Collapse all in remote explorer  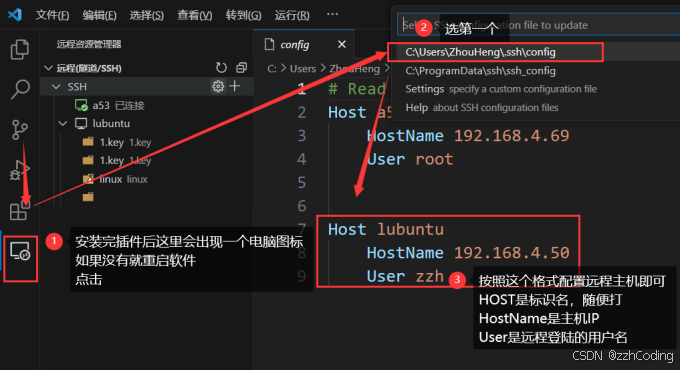click(x=241, y=68)
